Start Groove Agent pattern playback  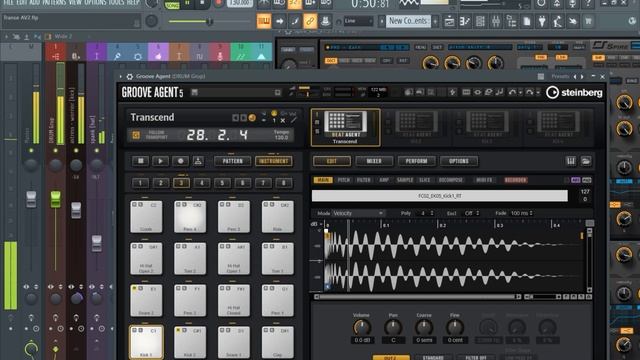click(x=160, y=161)
